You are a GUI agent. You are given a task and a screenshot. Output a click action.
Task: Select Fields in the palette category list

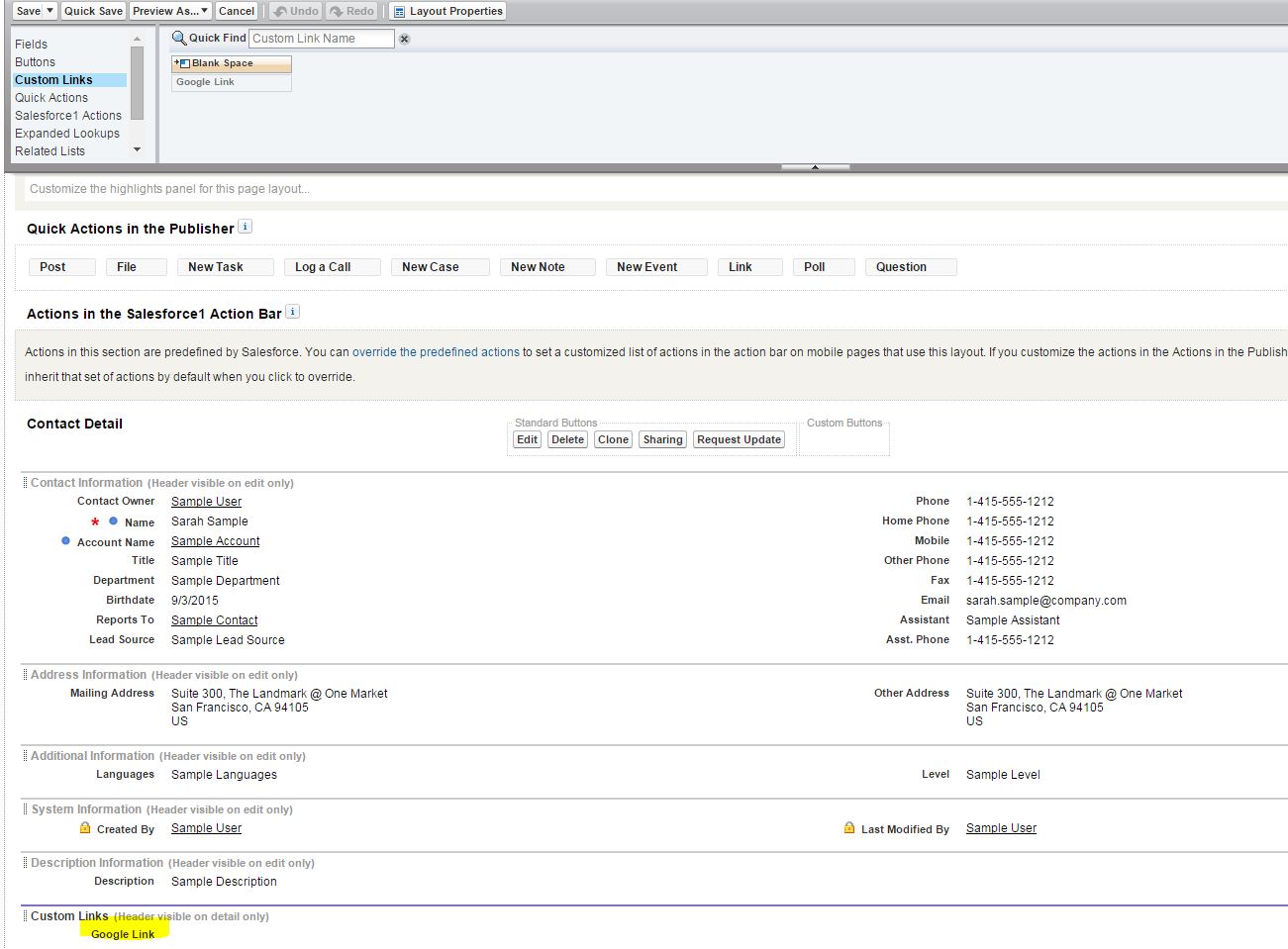tap(32, 45)
